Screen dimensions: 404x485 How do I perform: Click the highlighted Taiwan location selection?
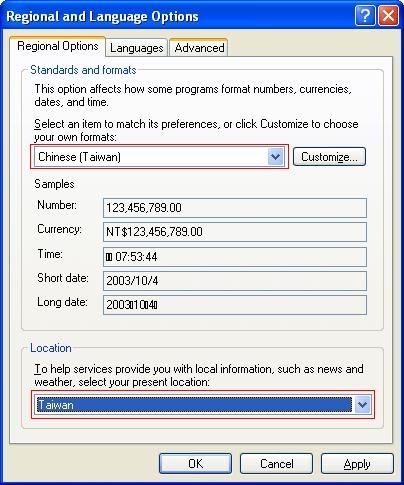pos(194,405)
